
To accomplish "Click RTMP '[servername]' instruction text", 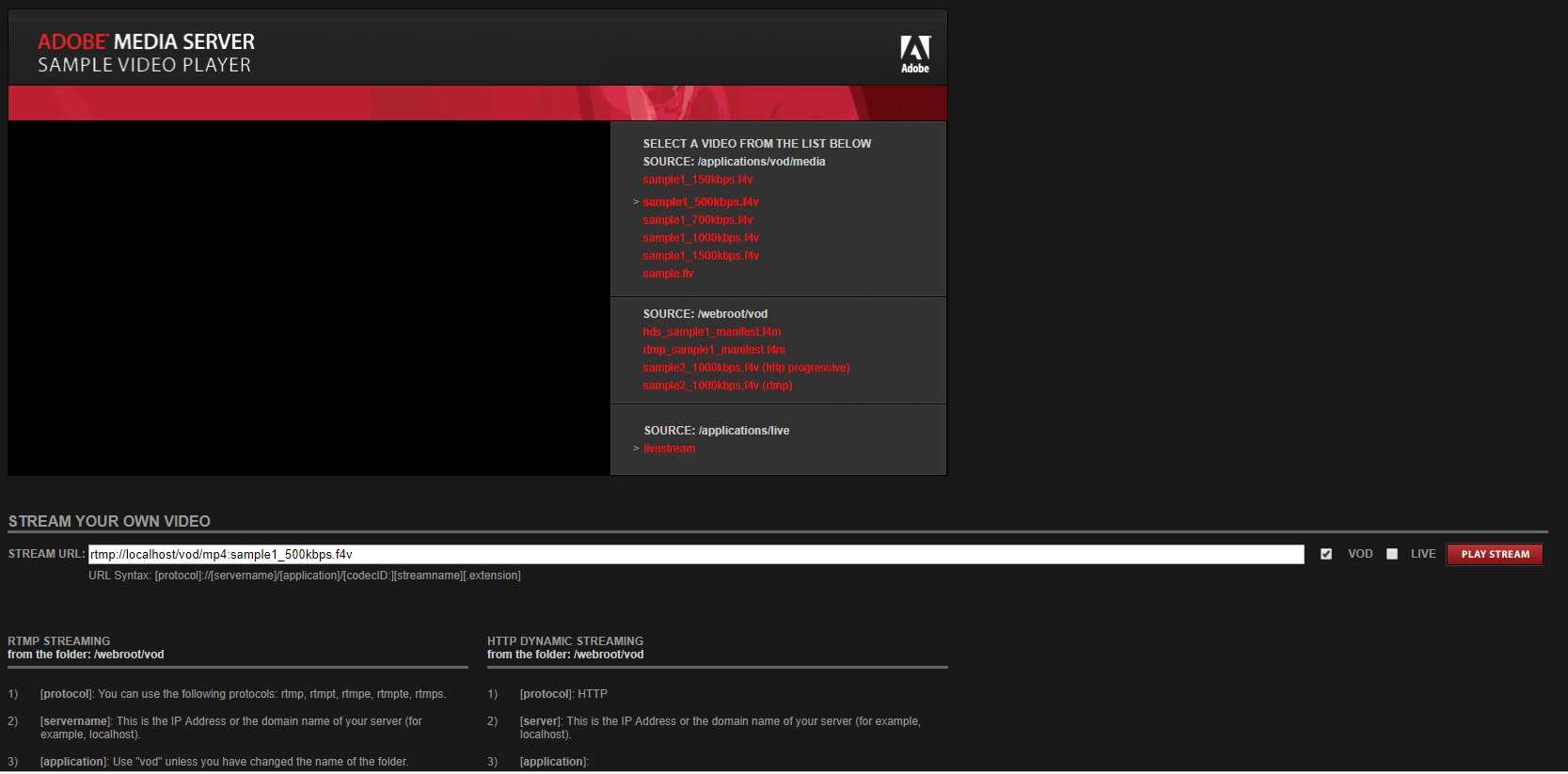I will (231, 728).
